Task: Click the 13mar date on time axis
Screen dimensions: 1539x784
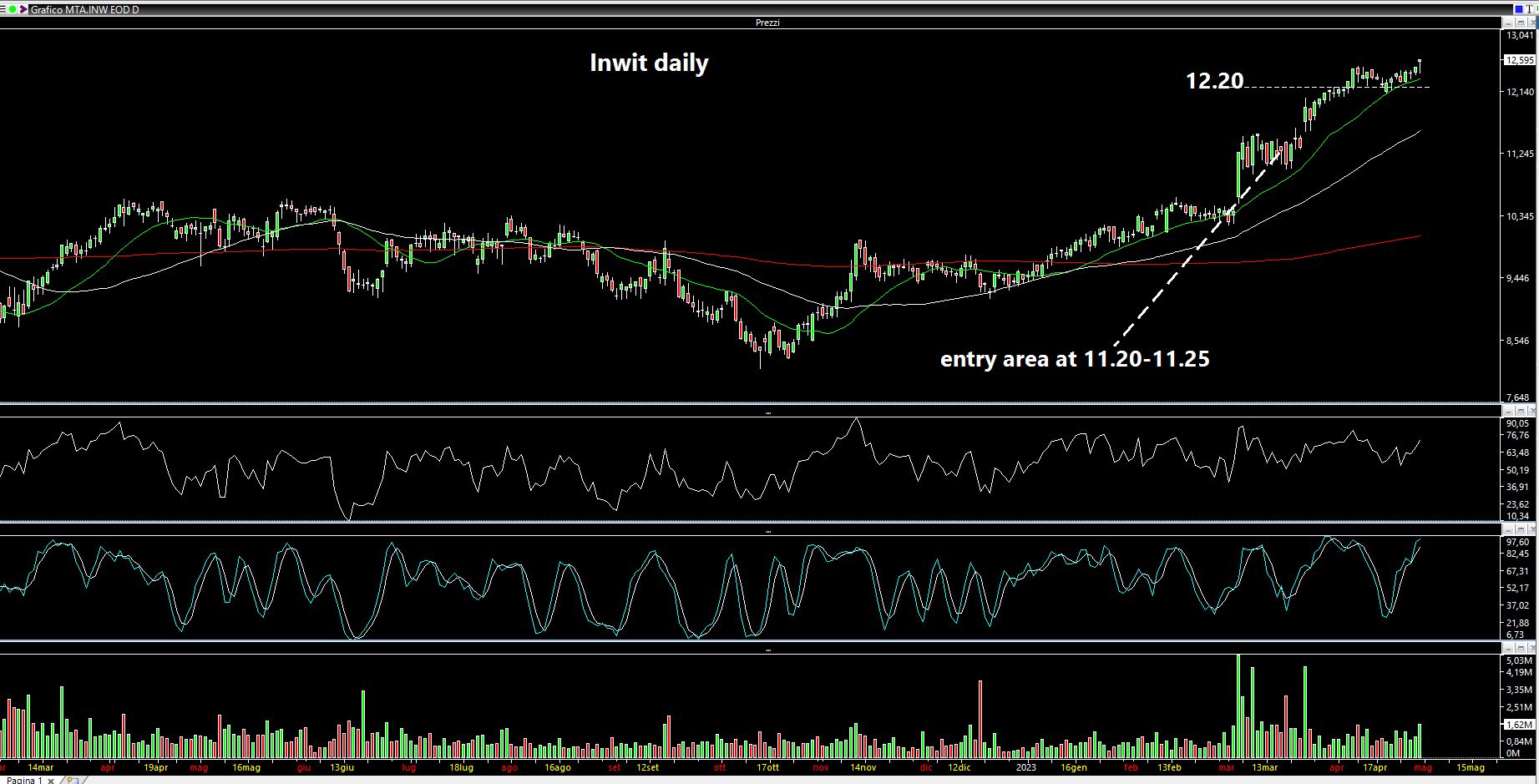Action: (1264, 767)
